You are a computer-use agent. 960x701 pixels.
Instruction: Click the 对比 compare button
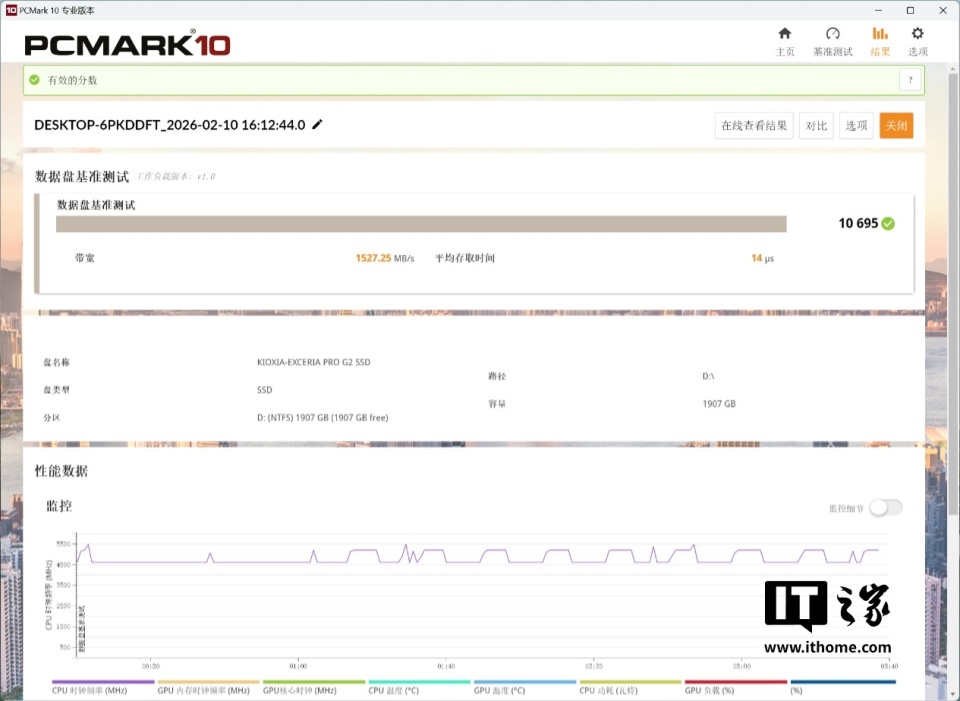pyautogui.click(x=816, y=126)
